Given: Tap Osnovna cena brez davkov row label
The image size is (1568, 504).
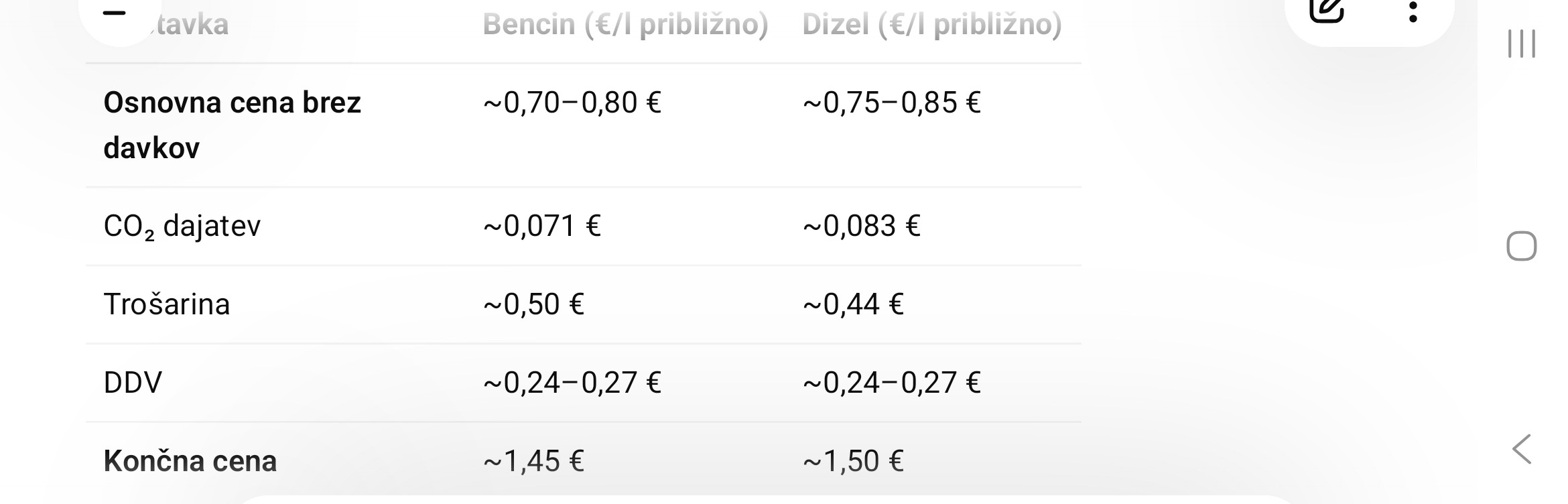Looking at the screenshot, I should pos(232,125).
